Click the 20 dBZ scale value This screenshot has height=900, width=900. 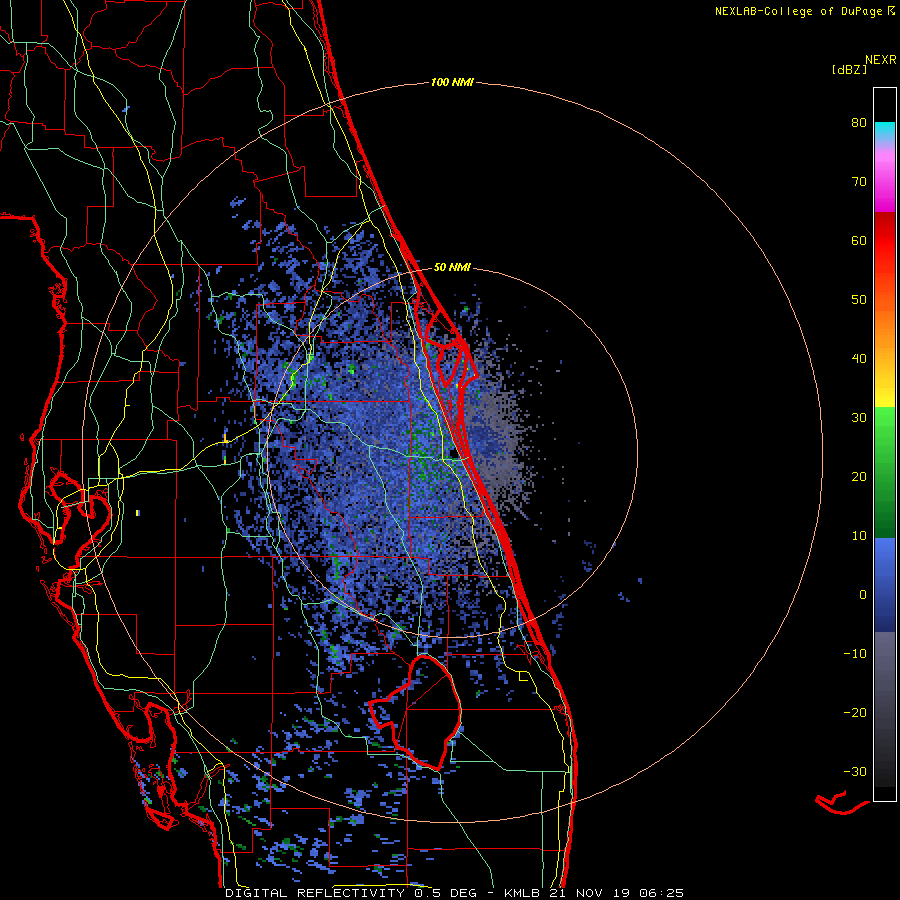click(x=859, y=477)
